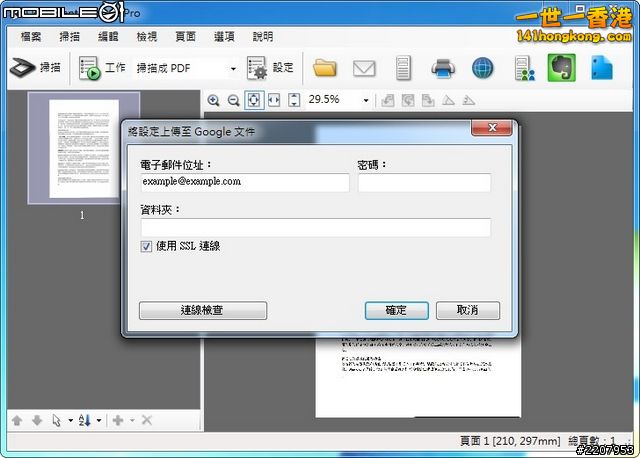Expand the 掃描成 PDF profile dropdown
The width and height of the screenshot is (640, 458).
pyautogui.click(x=233, y=69)
